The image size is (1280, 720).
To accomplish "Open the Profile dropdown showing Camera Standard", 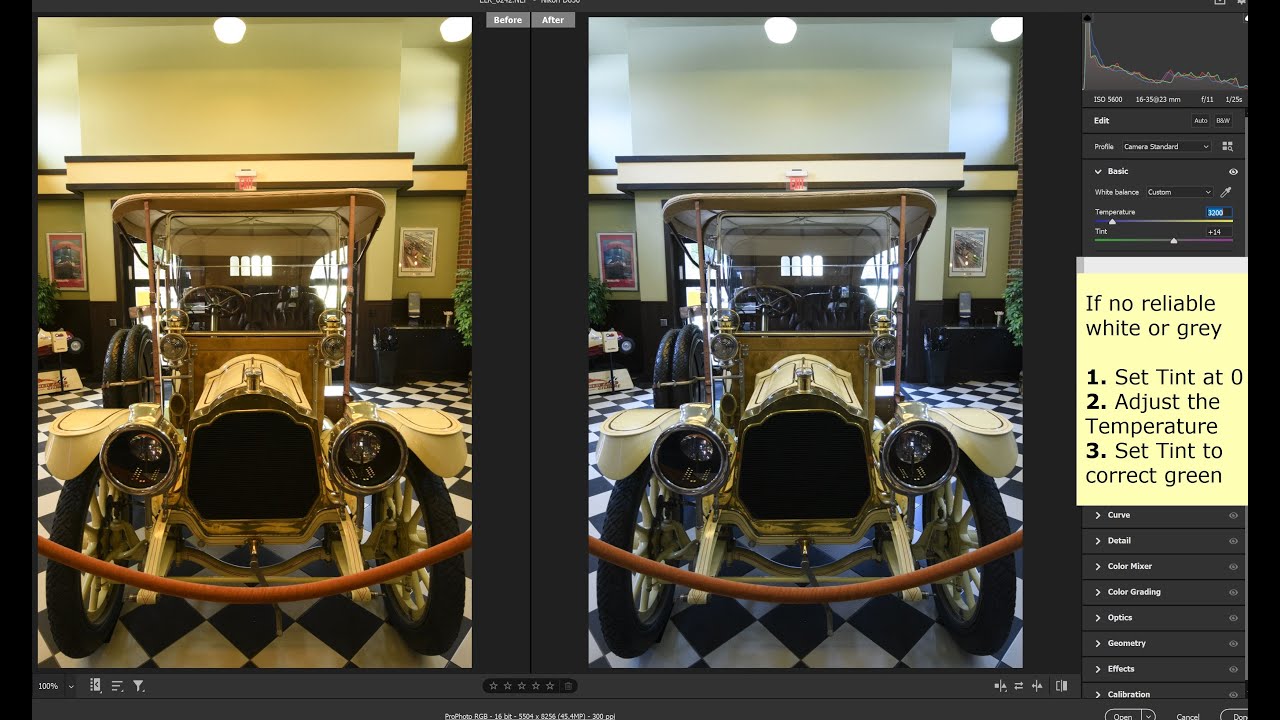I will click(1166, 146).
